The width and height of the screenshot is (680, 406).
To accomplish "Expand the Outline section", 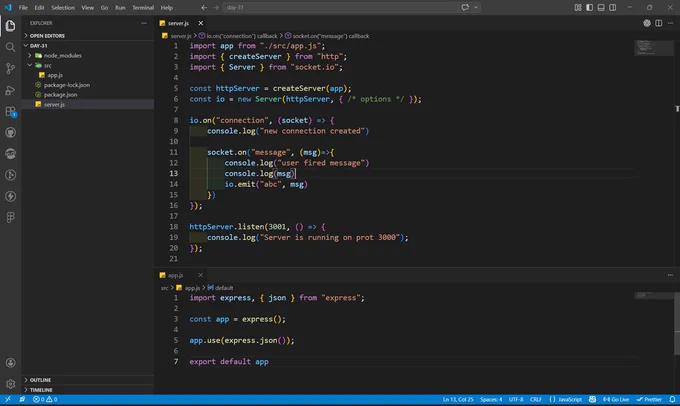I will point(88,380).
